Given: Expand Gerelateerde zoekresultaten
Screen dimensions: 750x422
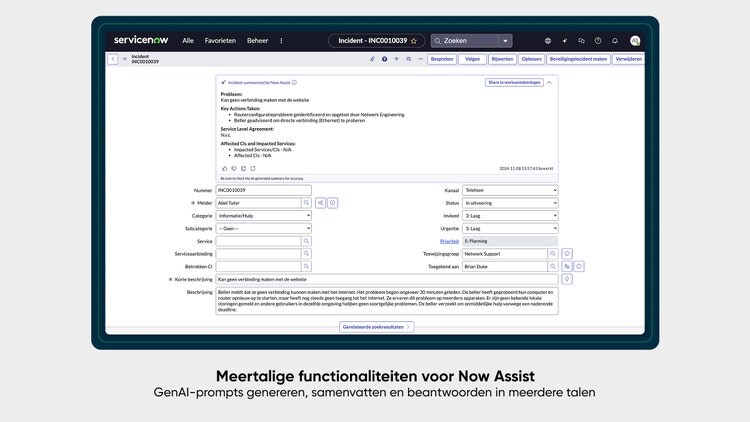Looking at the screenshot, I should point(376,327).
